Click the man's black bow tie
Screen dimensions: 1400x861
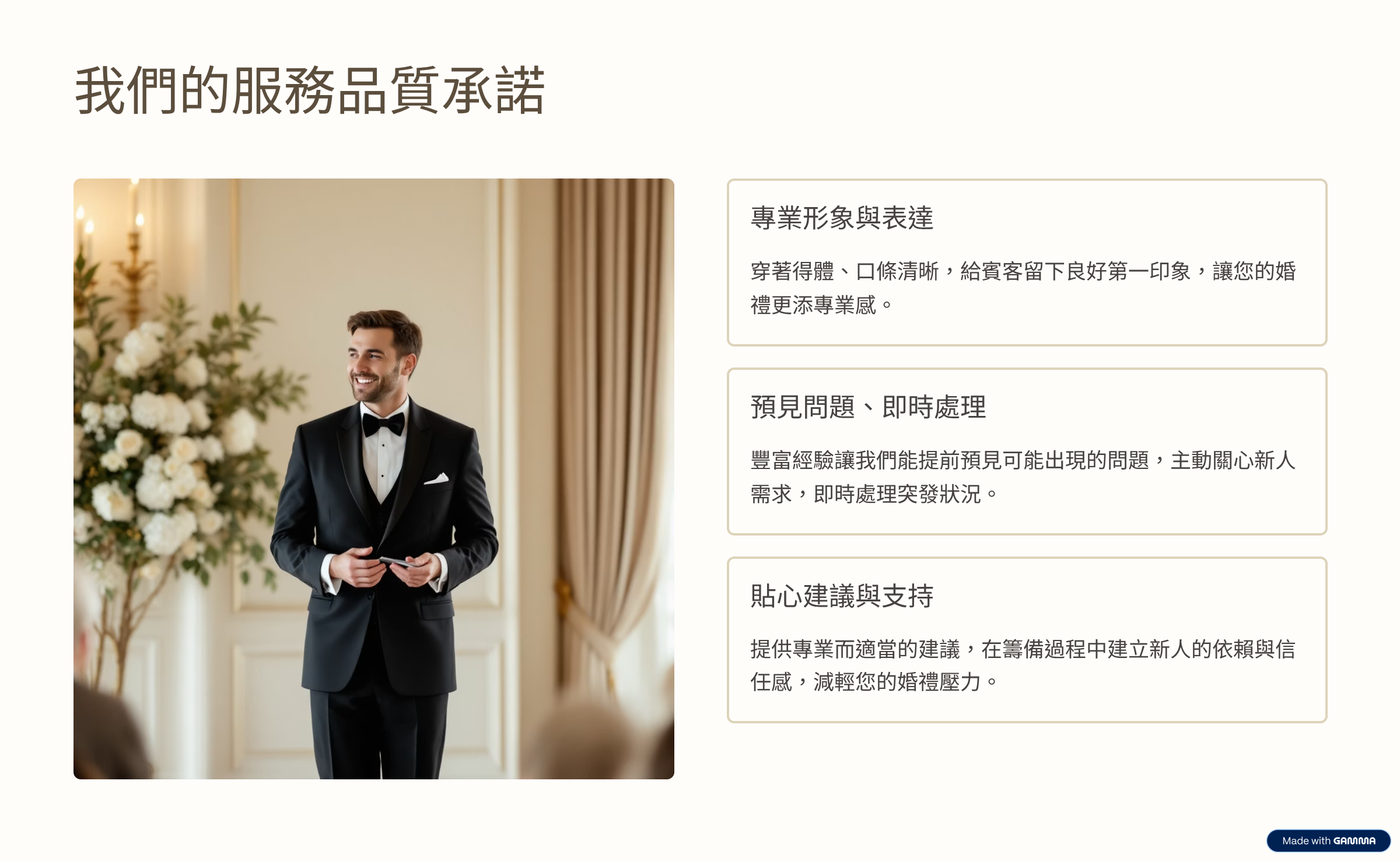[x=383, y=424]
